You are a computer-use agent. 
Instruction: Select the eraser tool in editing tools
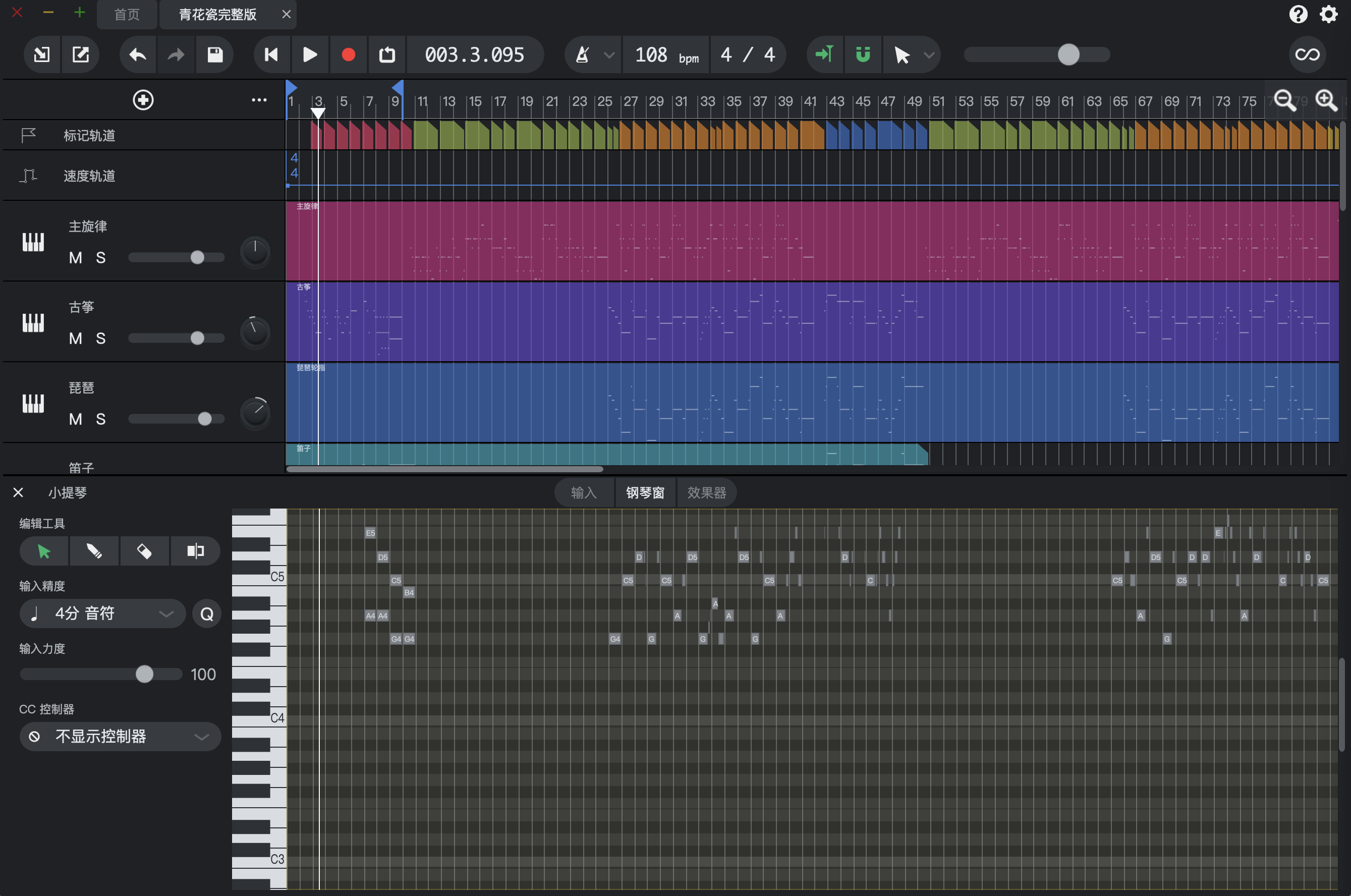coord(144,551)
